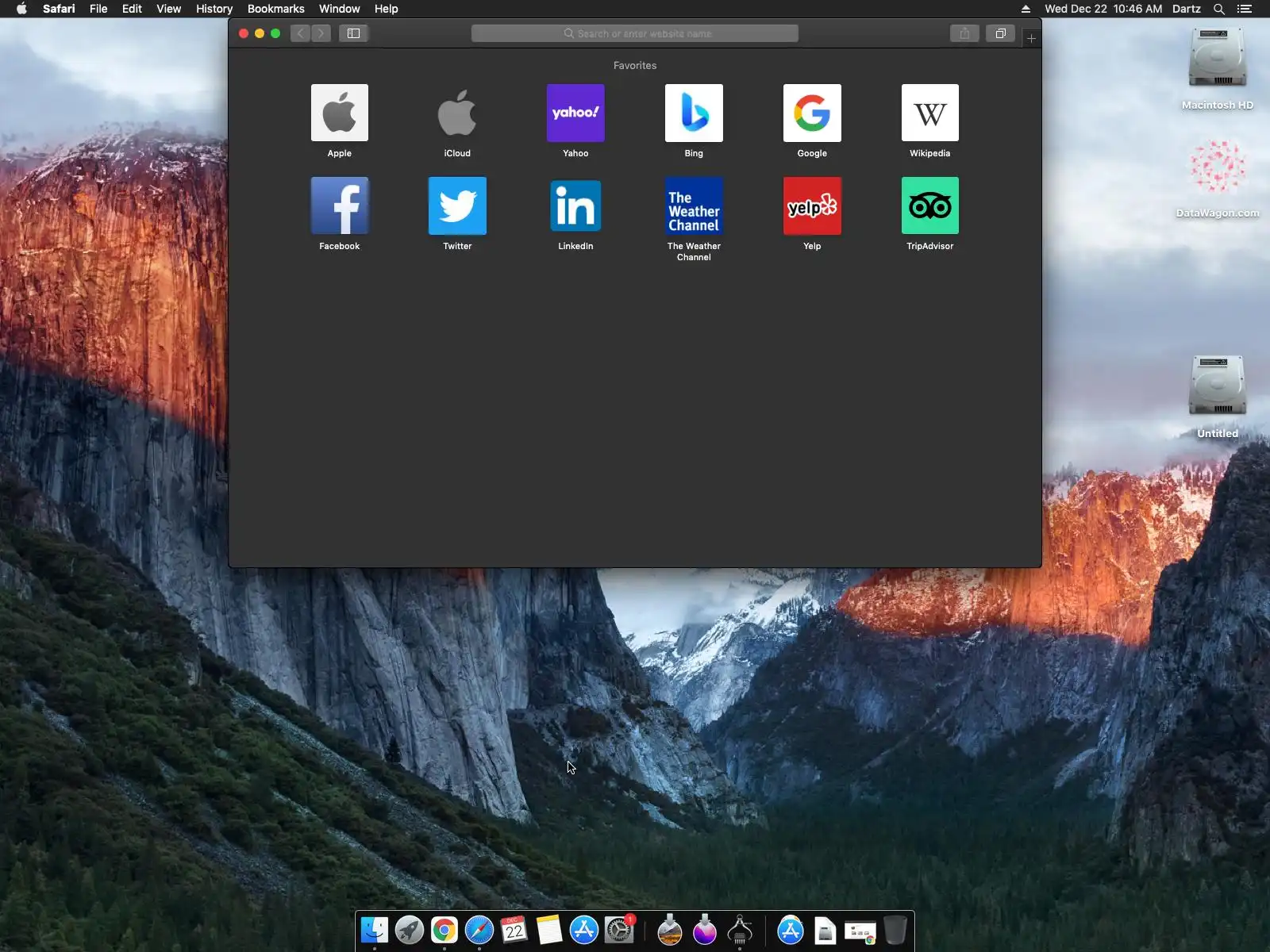Open the TripAdvisor favorite

930,205
